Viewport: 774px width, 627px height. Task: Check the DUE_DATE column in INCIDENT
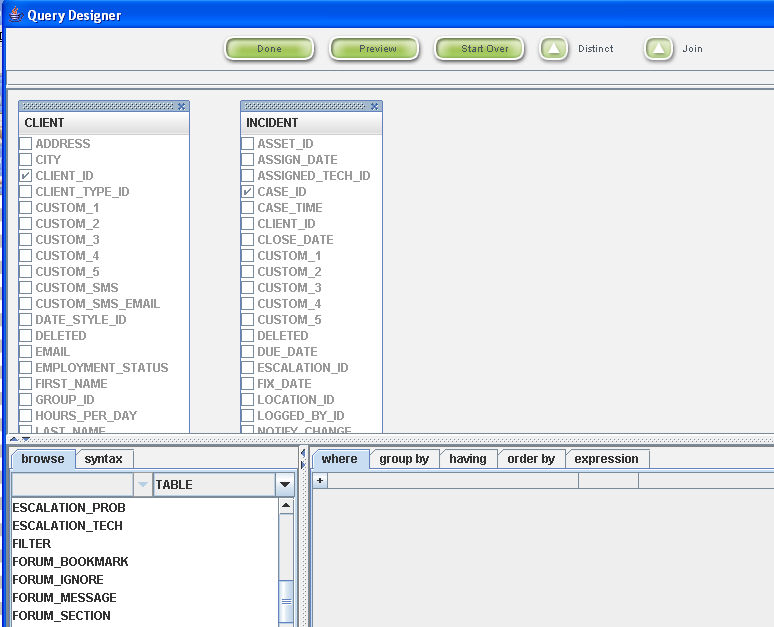pos(248,352)
